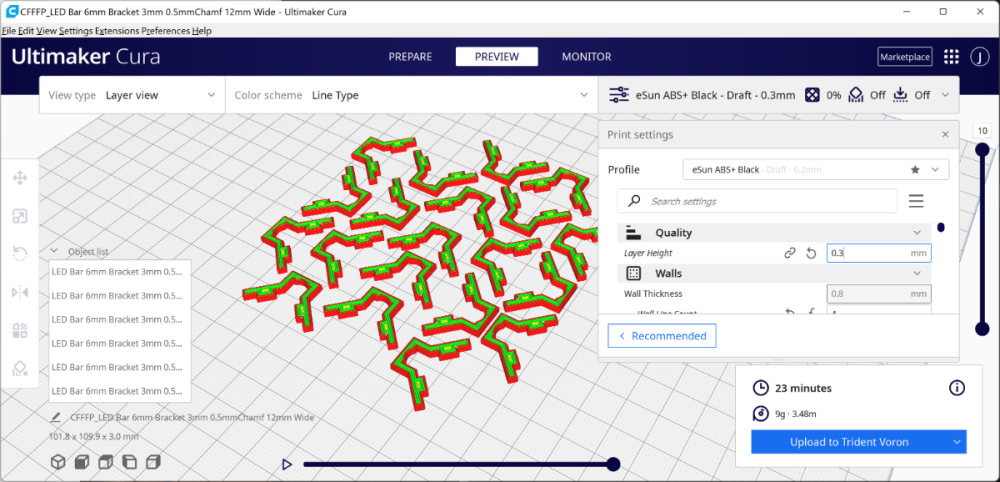This screenshot has height=482, width=1000.
Task: Select the Move tool in the left toolbar
Action: [x=20, y=178]
